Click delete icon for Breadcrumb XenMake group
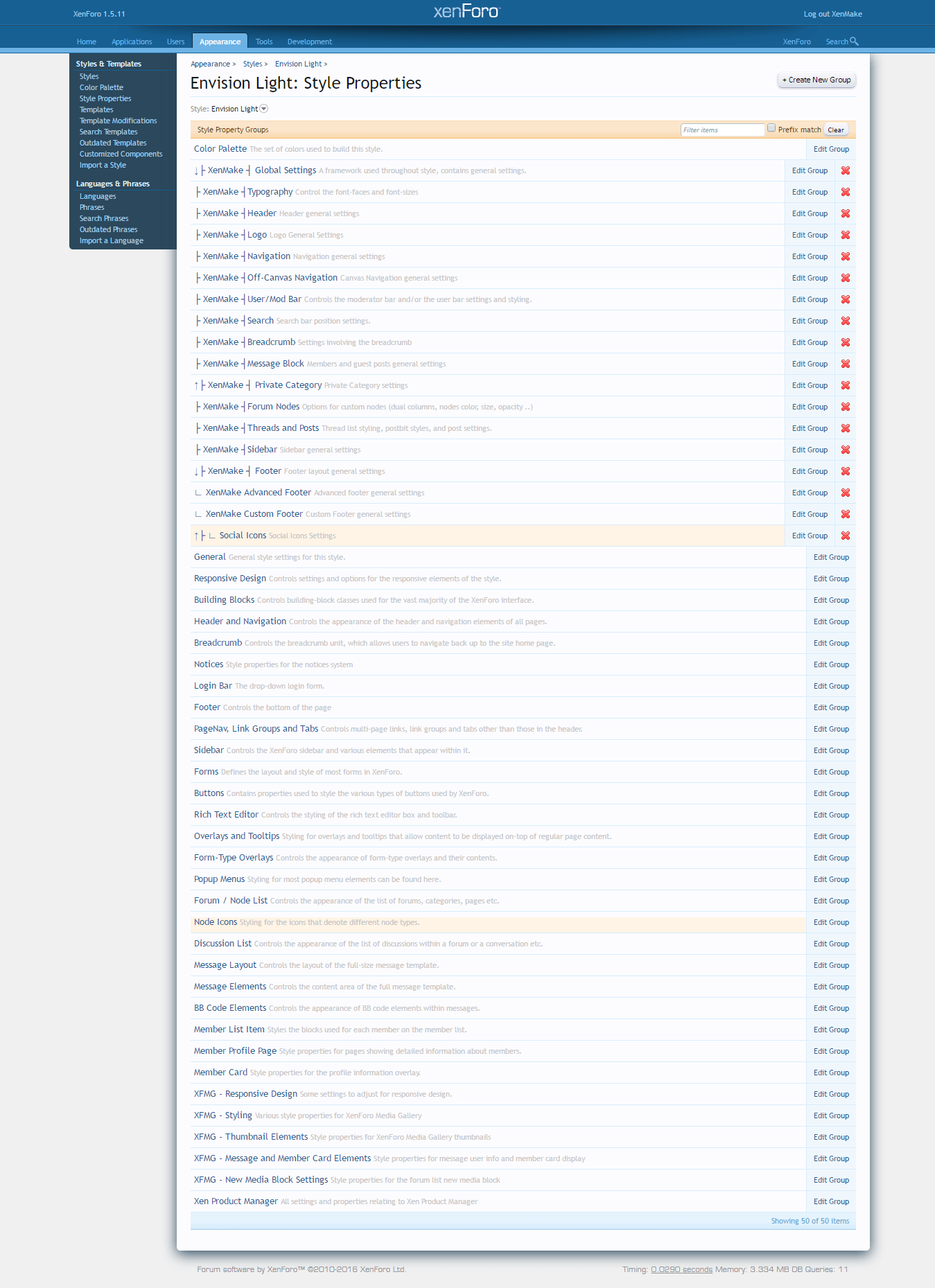935x1288 pixels. tap(845, 342)
